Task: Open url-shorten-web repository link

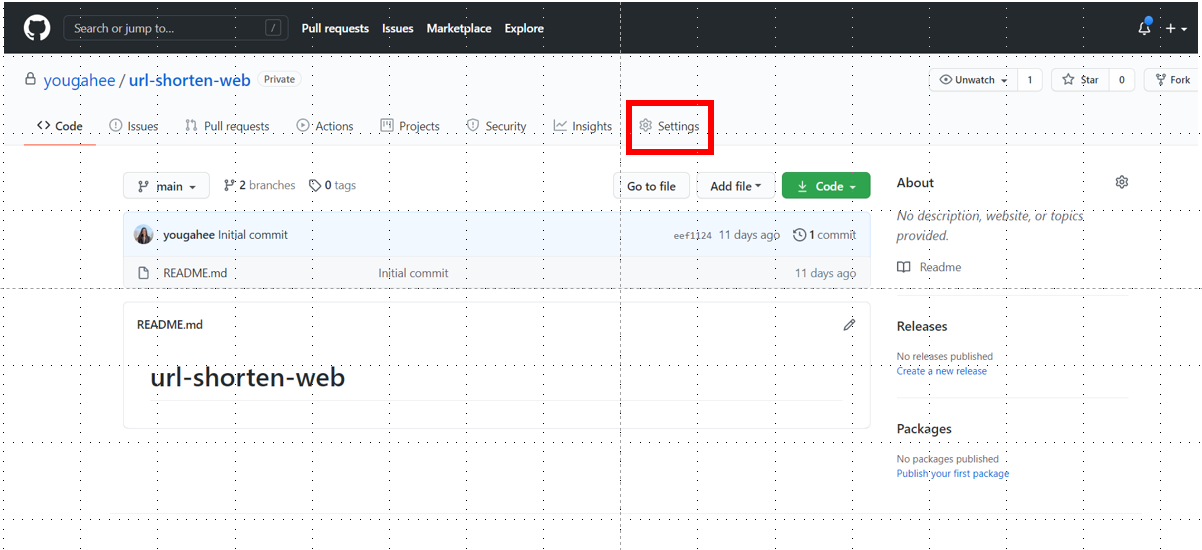Action: pyautogui.click(x=189, y=80)
